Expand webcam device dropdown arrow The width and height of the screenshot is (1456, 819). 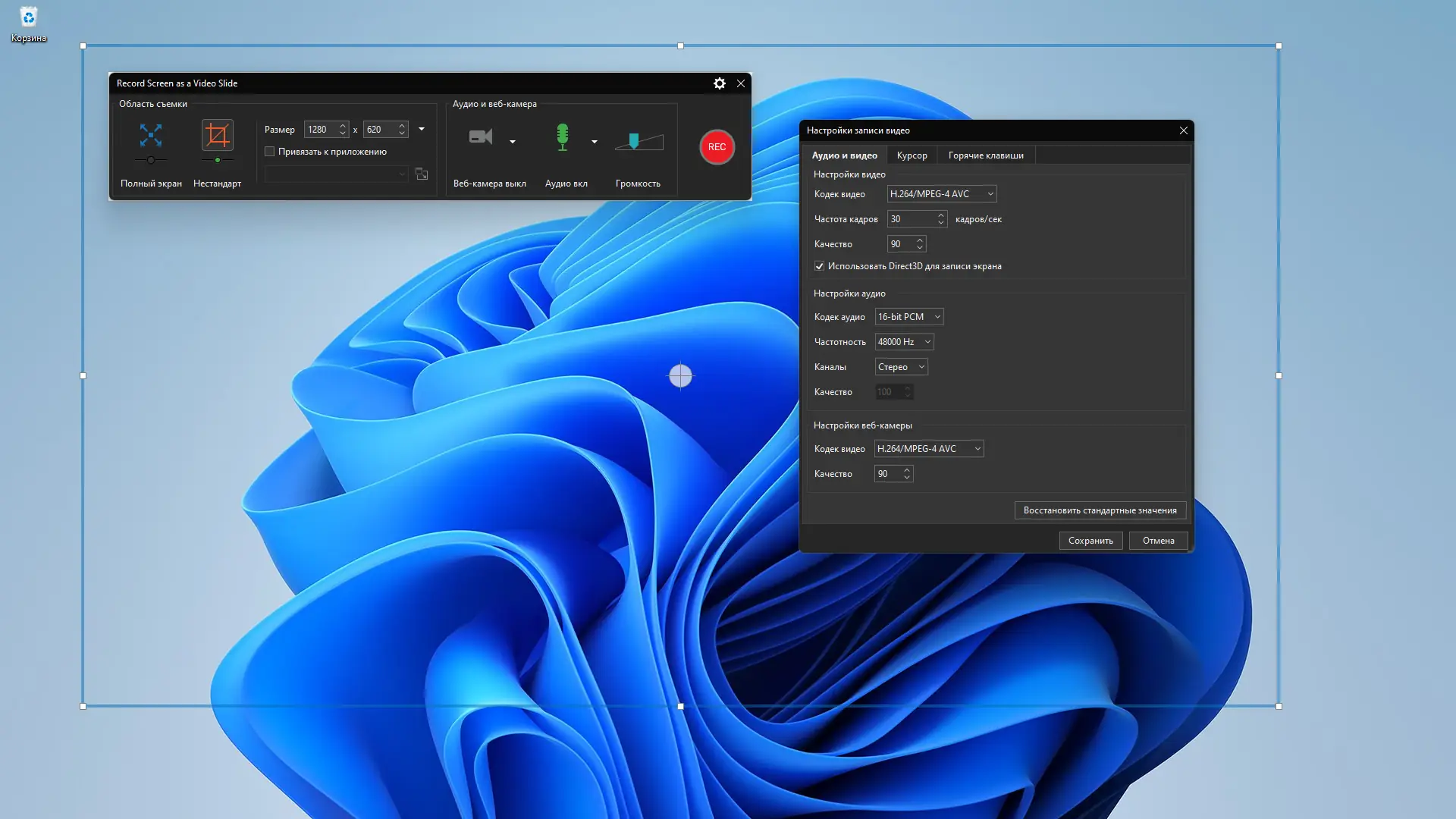coord(513,142)
